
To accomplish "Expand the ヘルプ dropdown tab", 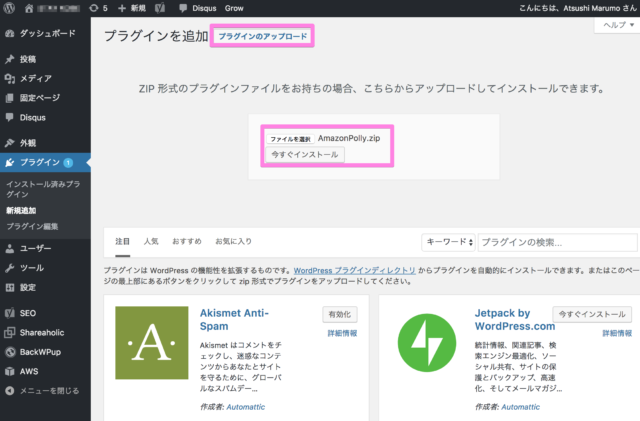I will pyautogui.click(x=618, y=25).
